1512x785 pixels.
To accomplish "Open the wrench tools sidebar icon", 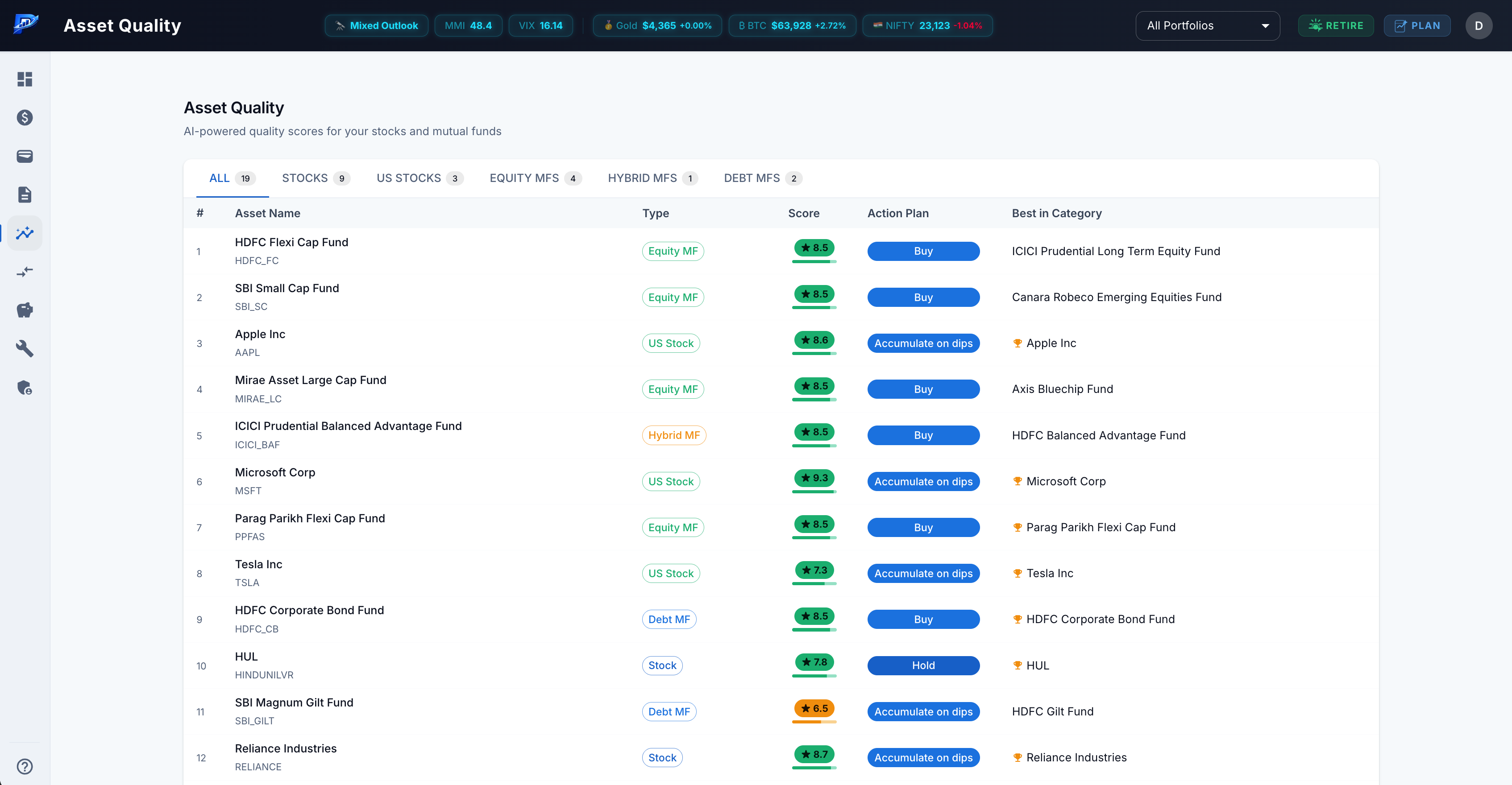I will click(x=25, y=348).
